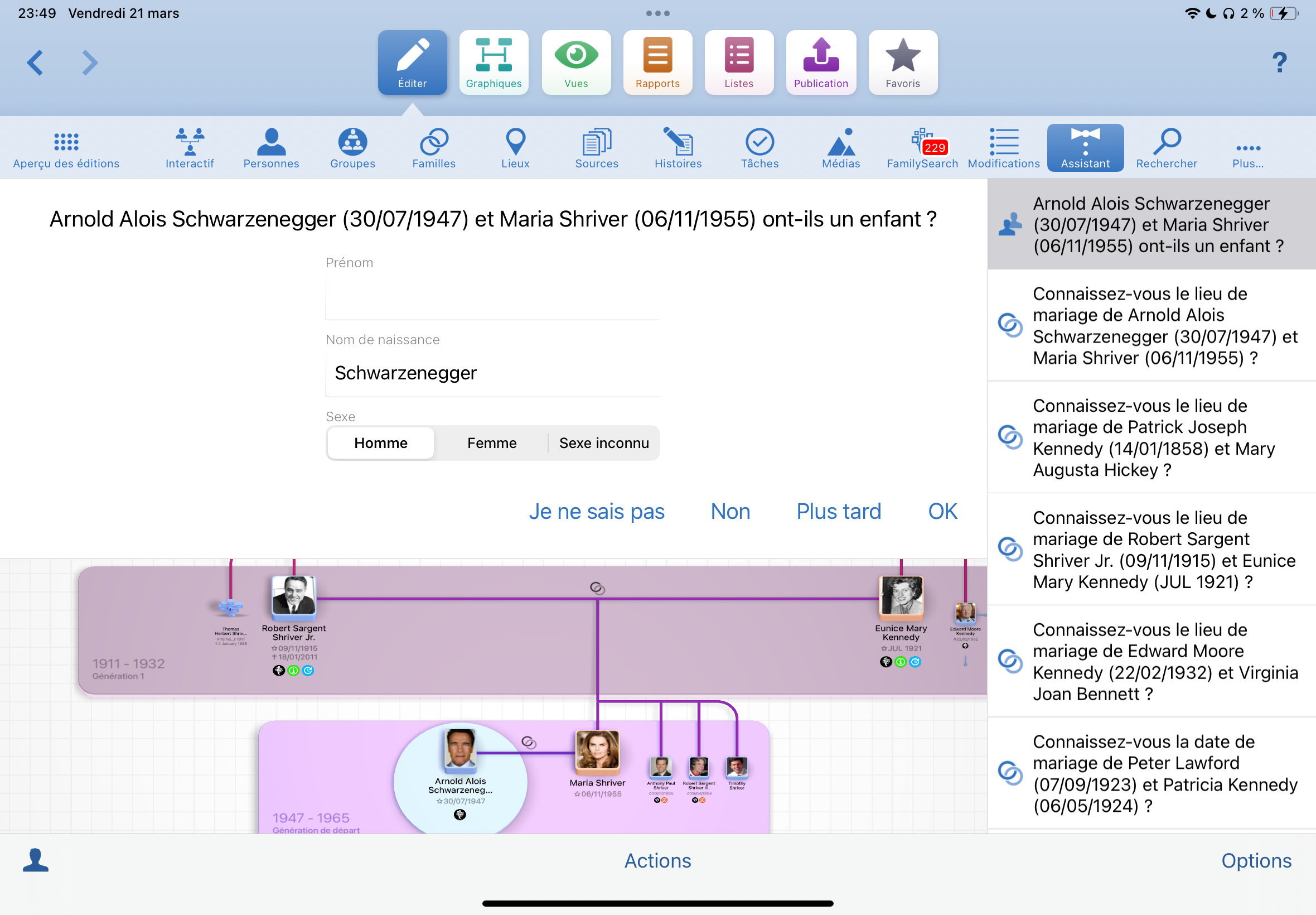Select Homme as sex

coord(381,443)
